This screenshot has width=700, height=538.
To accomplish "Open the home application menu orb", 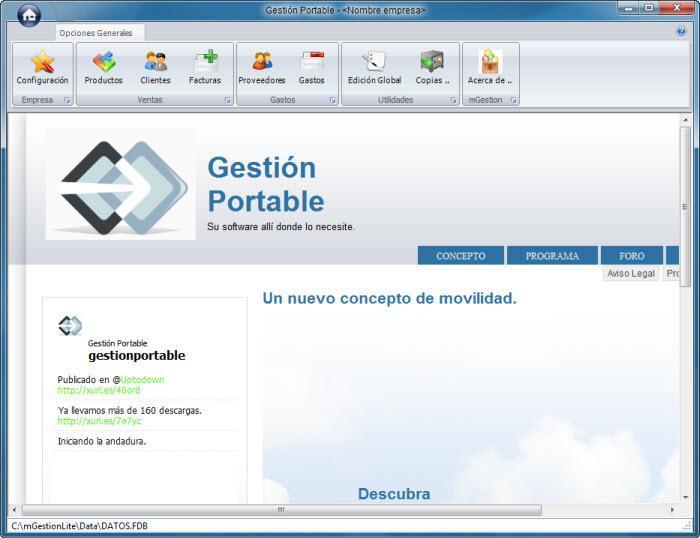I will (29, 15).
